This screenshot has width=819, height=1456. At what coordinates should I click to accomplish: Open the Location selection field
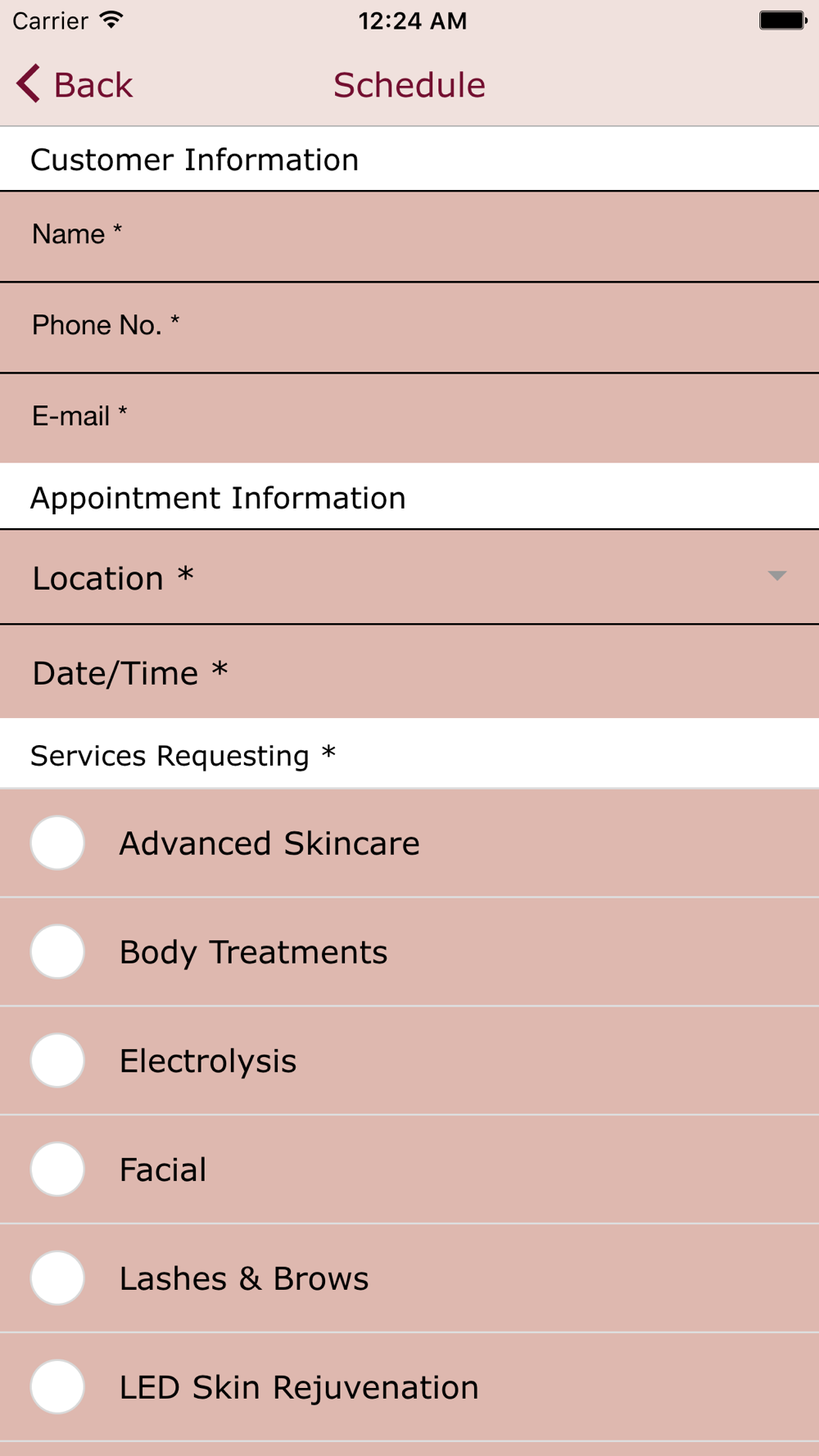coord(409,577)
